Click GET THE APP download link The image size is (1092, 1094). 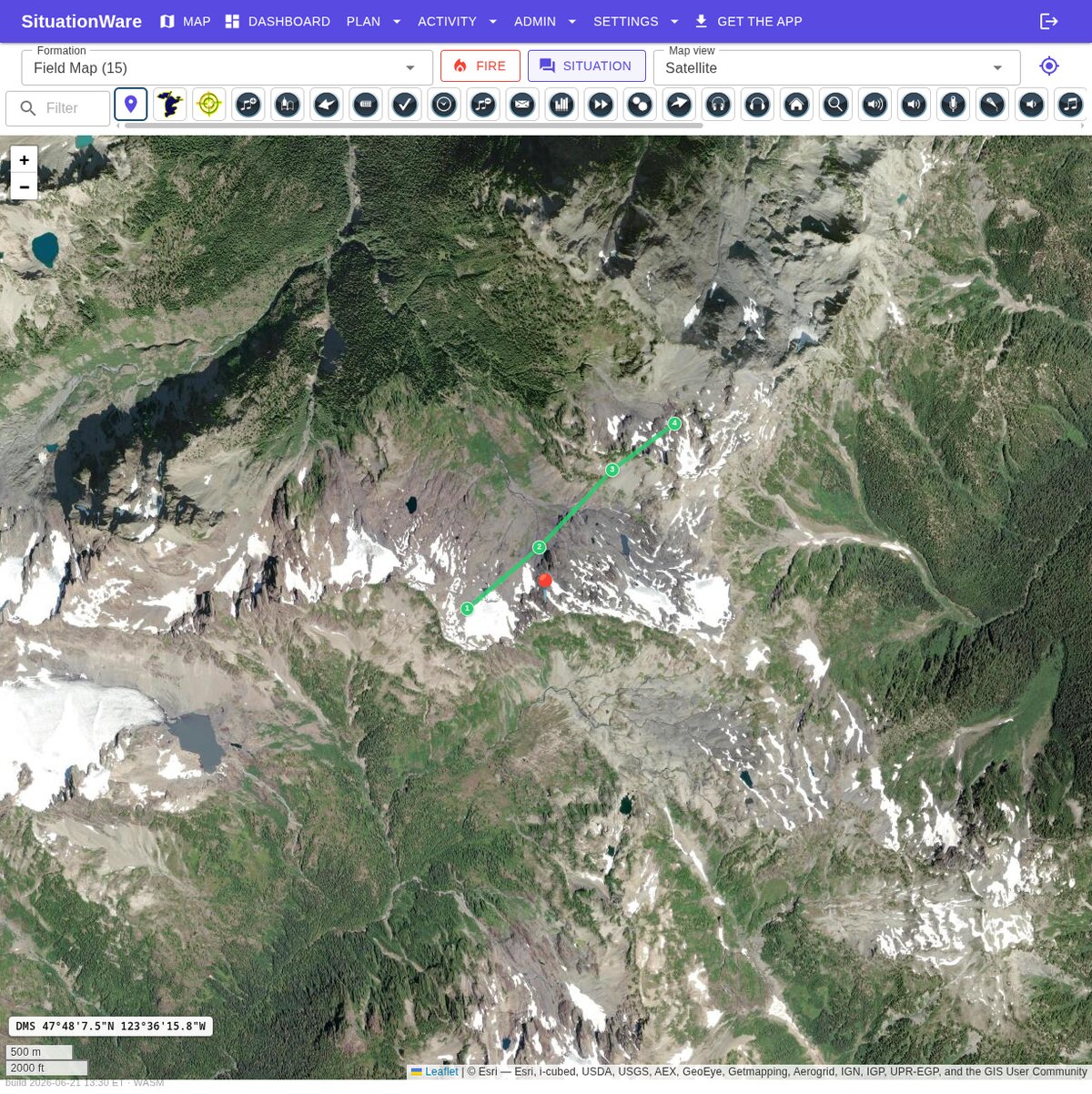748,21
